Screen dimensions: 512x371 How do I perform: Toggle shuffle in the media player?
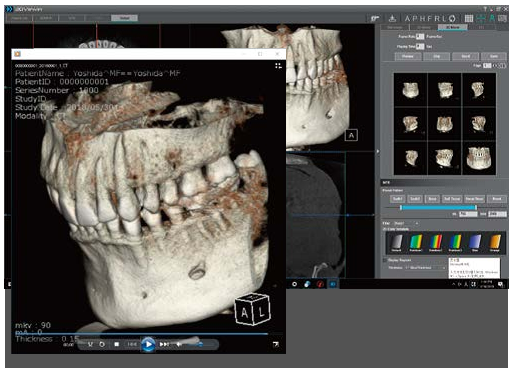point(90,344)
